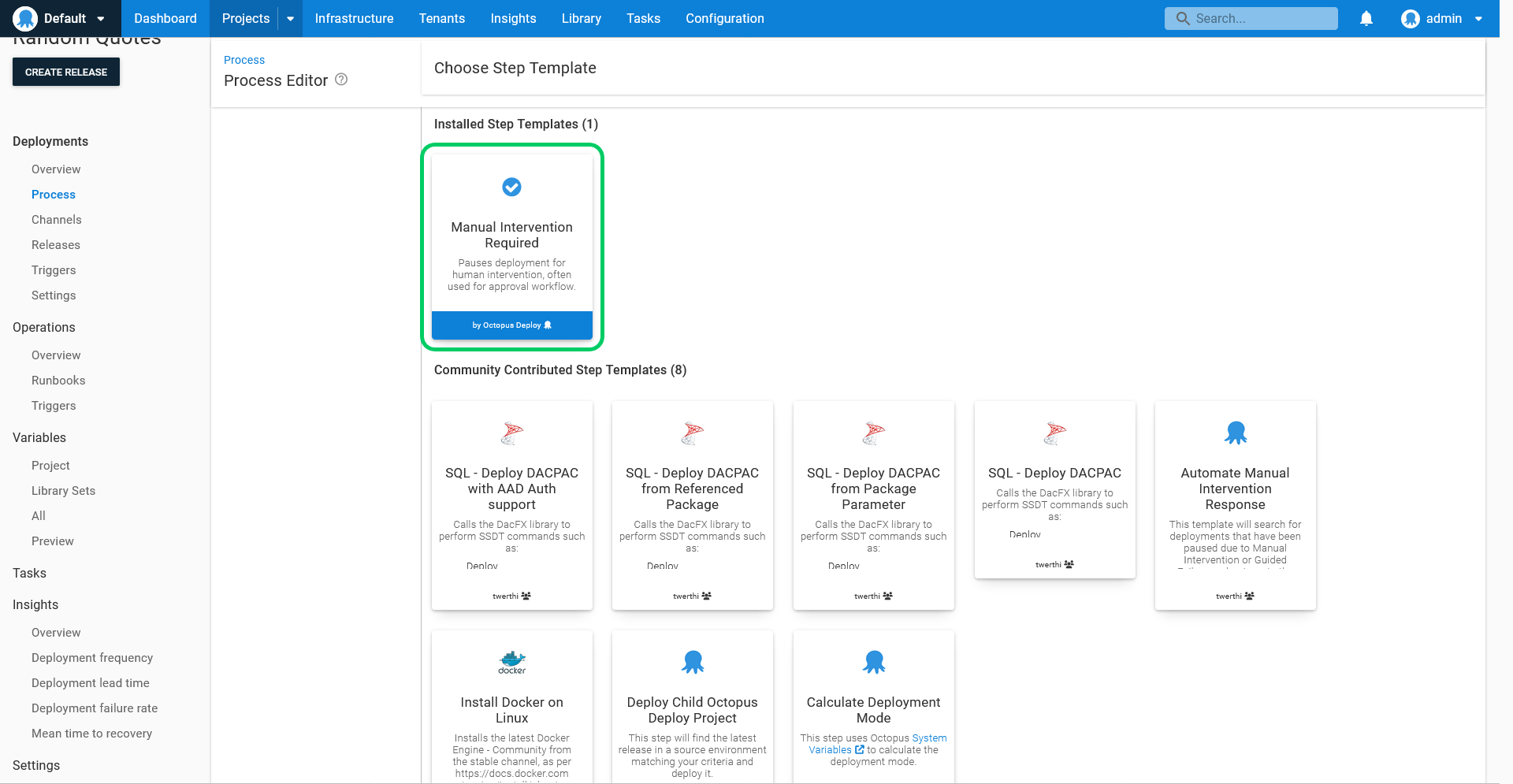The image size is (1513, 784).
Task: Open variables Preview in sidebar
Action: pos(53,541)
